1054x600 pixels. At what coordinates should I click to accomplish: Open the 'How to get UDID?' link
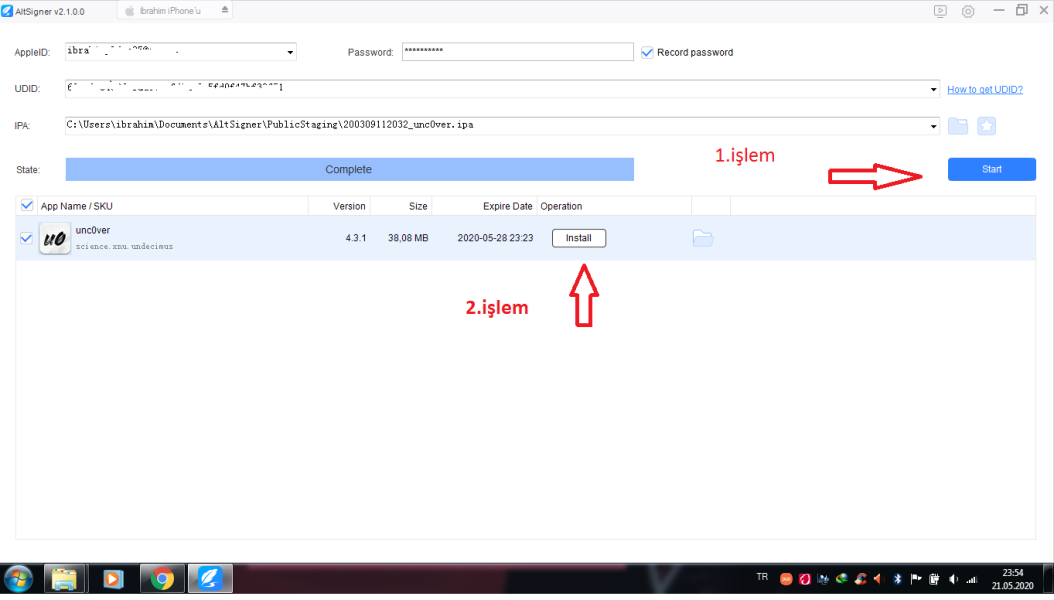coord(984,89)
